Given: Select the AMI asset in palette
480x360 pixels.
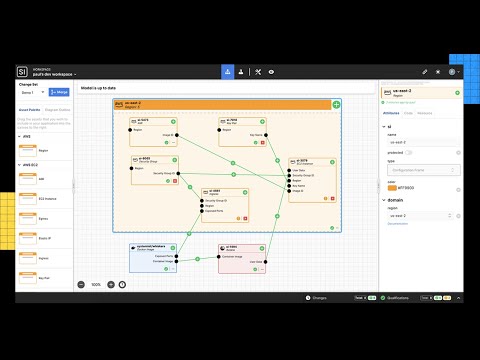Looking at the screenshot, I should (x=28, y=179).
